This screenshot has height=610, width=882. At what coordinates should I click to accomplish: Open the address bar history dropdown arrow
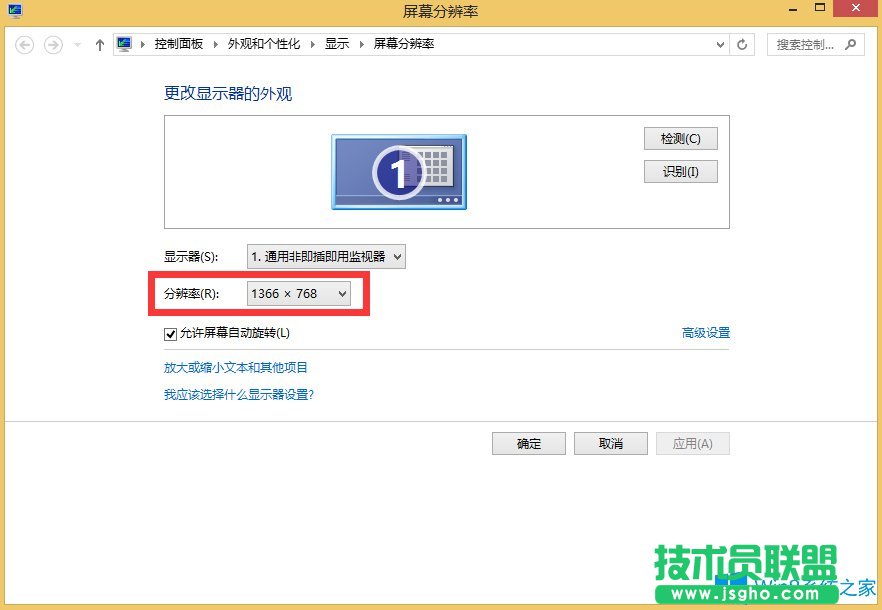click(718, 44)
